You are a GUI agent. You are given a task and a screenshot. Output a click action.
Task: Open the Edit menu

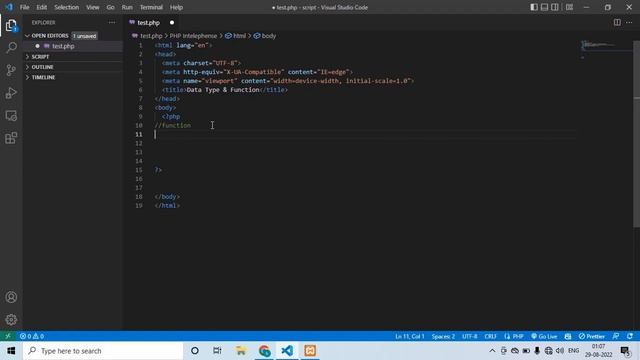click(42, 7)
